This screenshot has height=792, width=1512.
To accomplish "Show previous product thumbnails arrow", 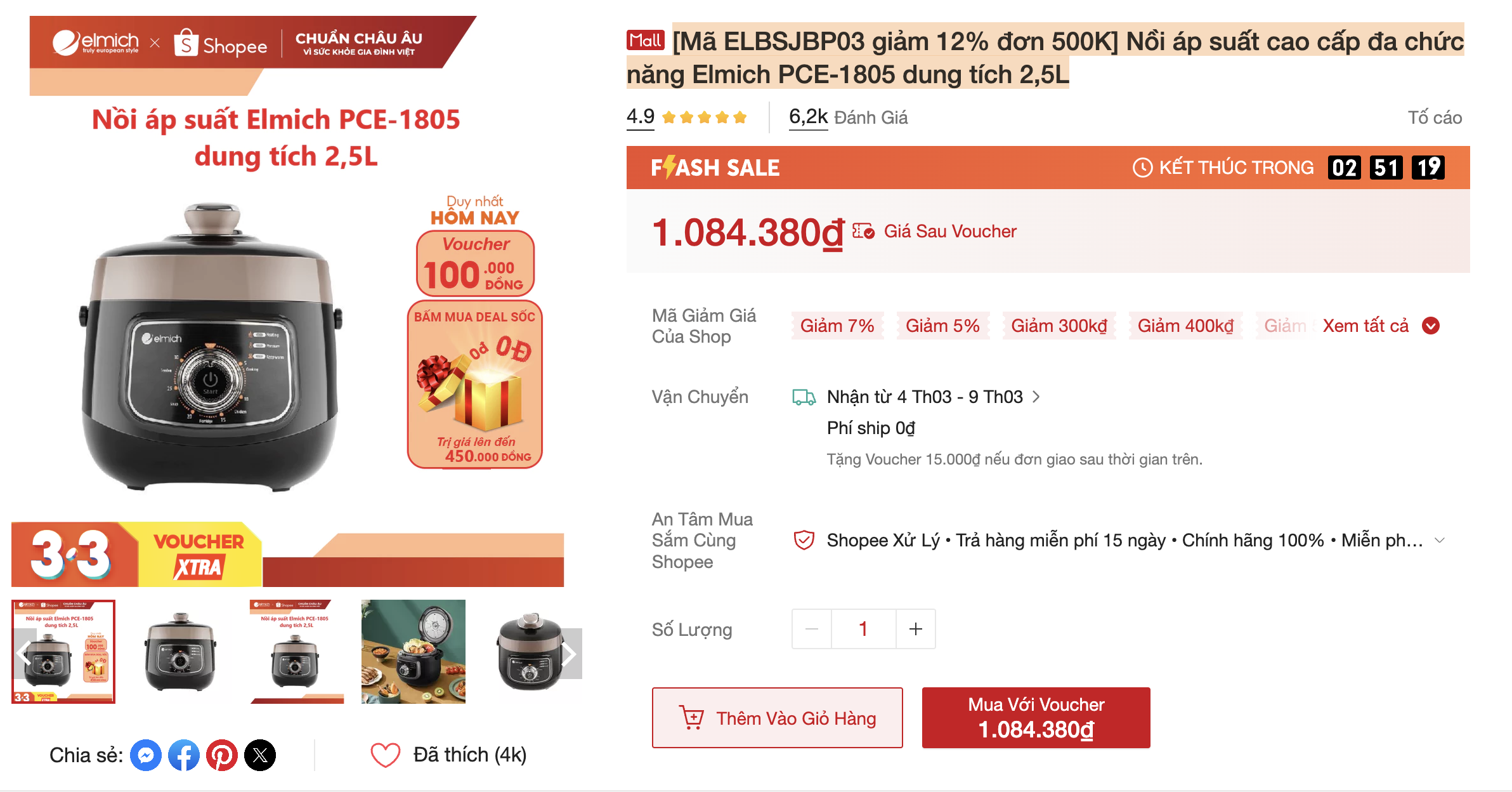I will (x=24, y=654).
